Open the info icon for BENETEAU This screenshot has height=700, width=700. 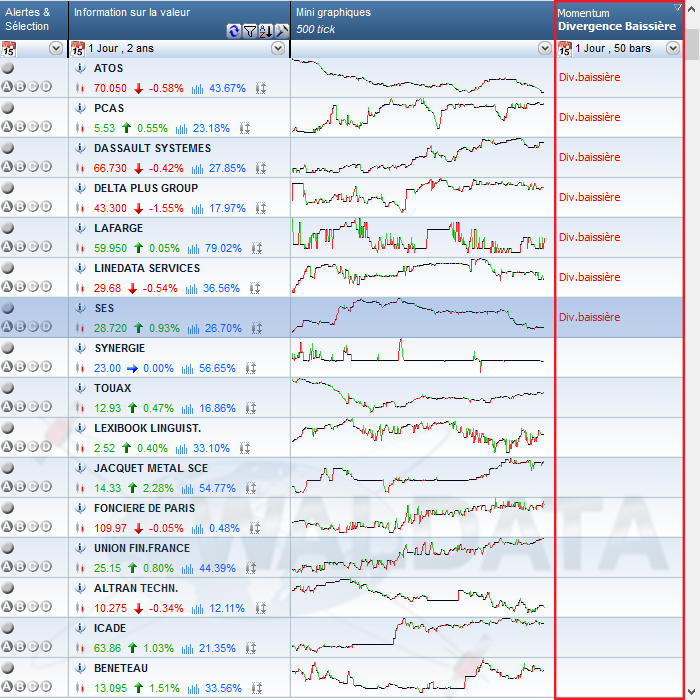(x=80, y=668)
